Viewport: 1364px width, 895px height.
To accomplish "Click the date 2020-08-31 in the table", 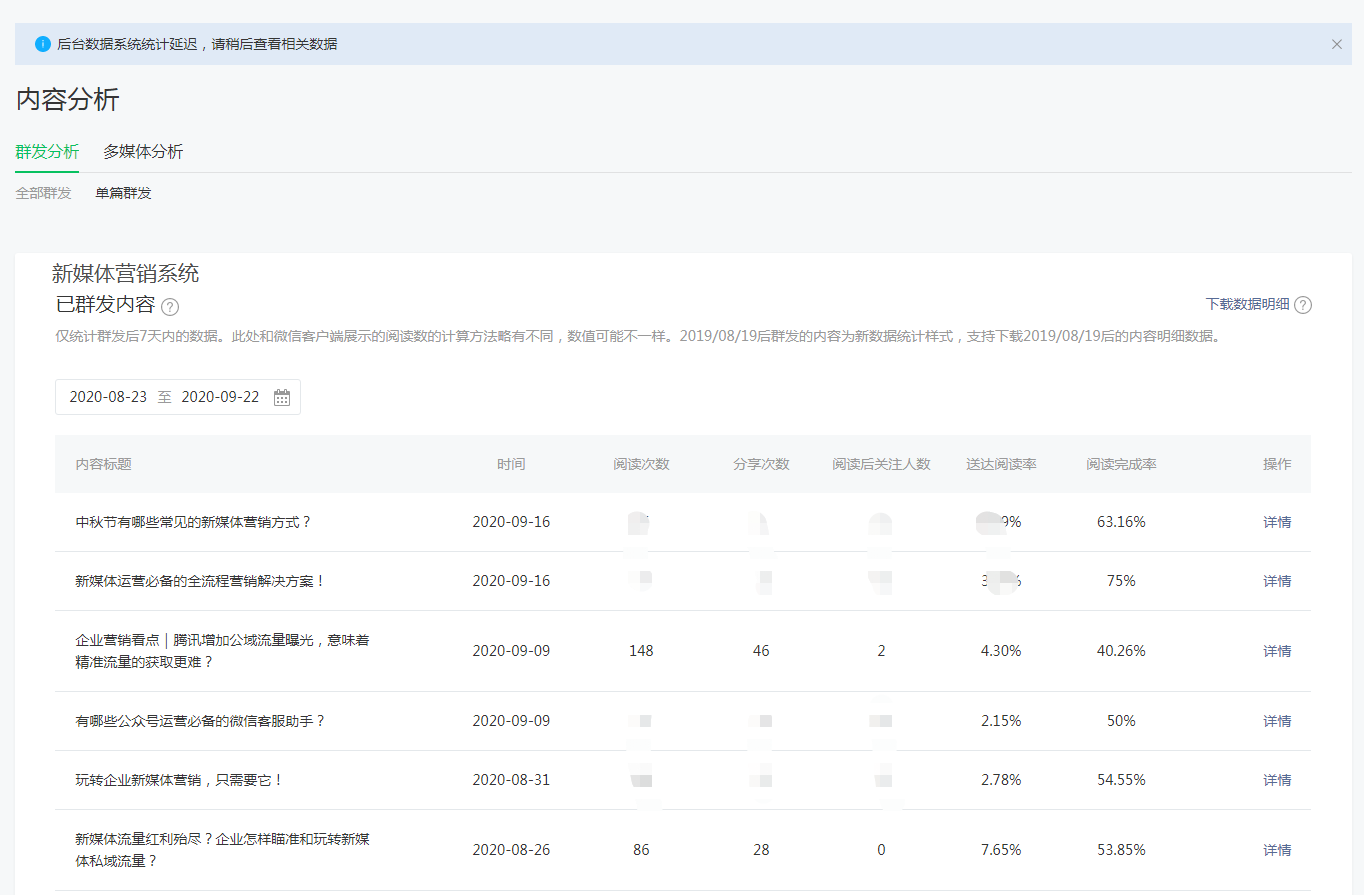I will pos(511,780).
